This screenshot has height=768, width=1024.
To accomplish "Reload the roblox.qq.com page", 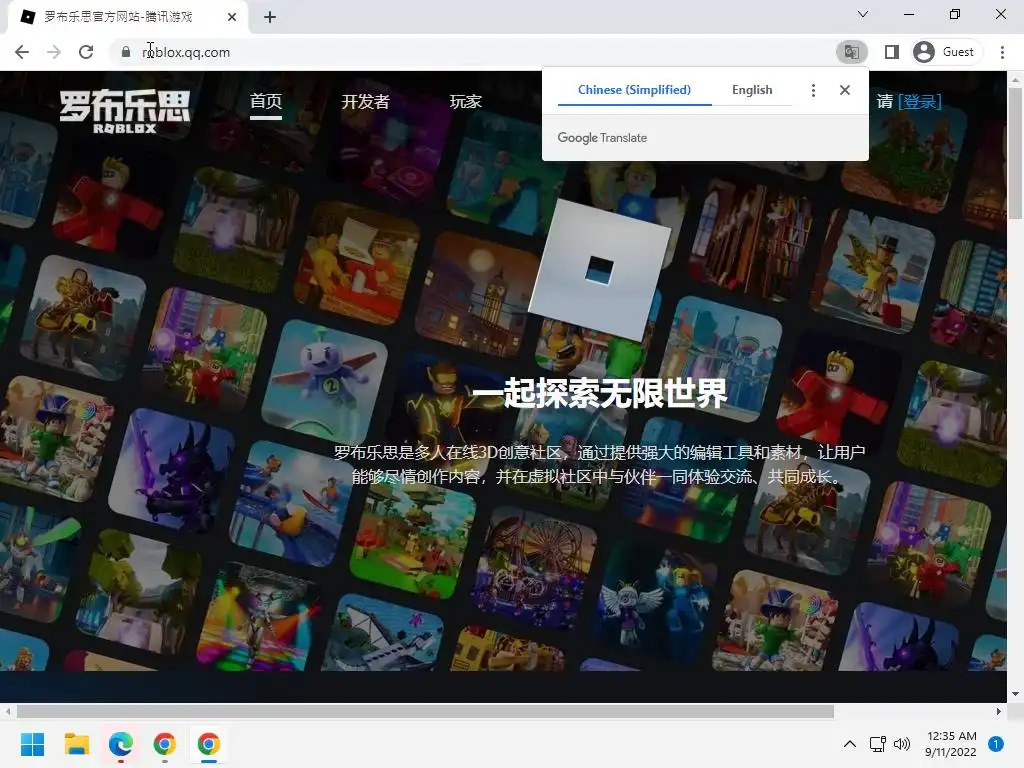I will (x=86, y=52).
